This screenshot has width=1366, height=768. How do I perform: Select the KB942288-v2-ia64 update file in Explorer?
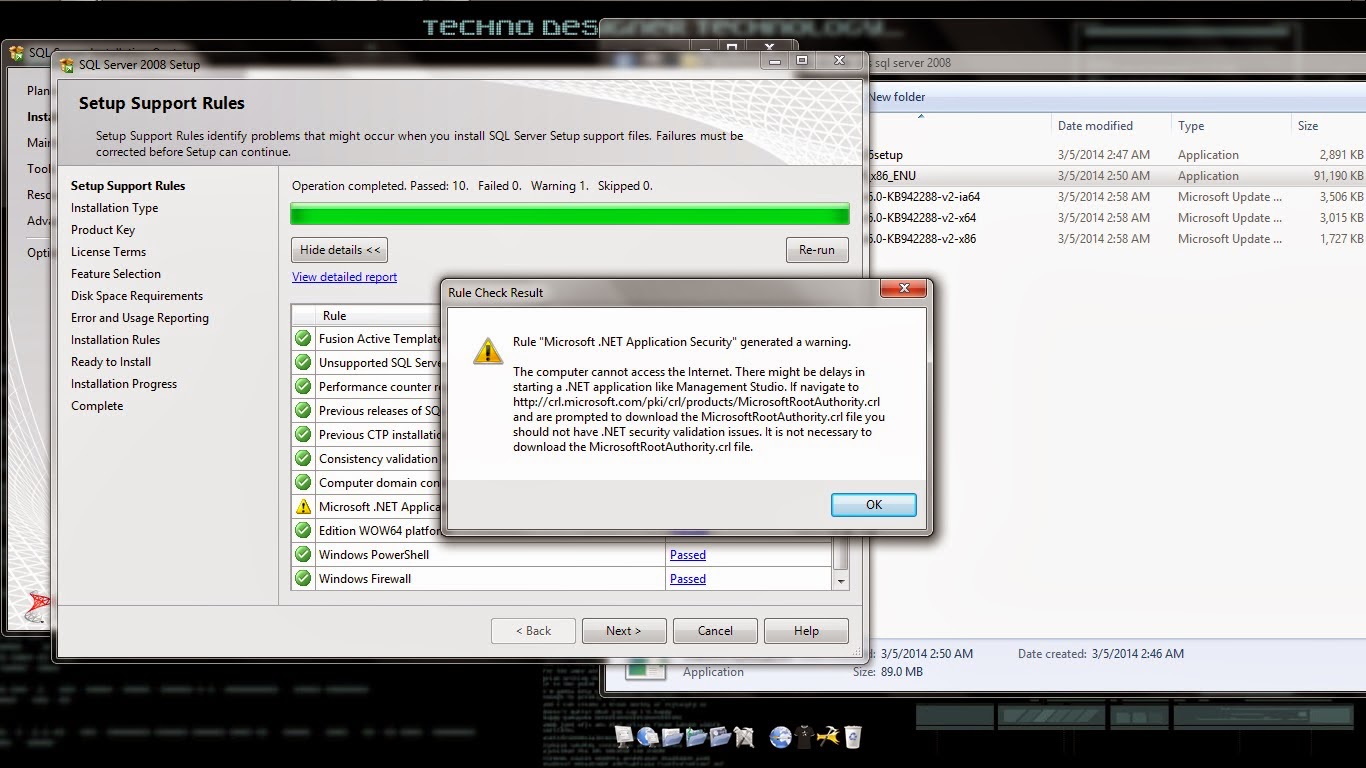(x=1116, y=197)
